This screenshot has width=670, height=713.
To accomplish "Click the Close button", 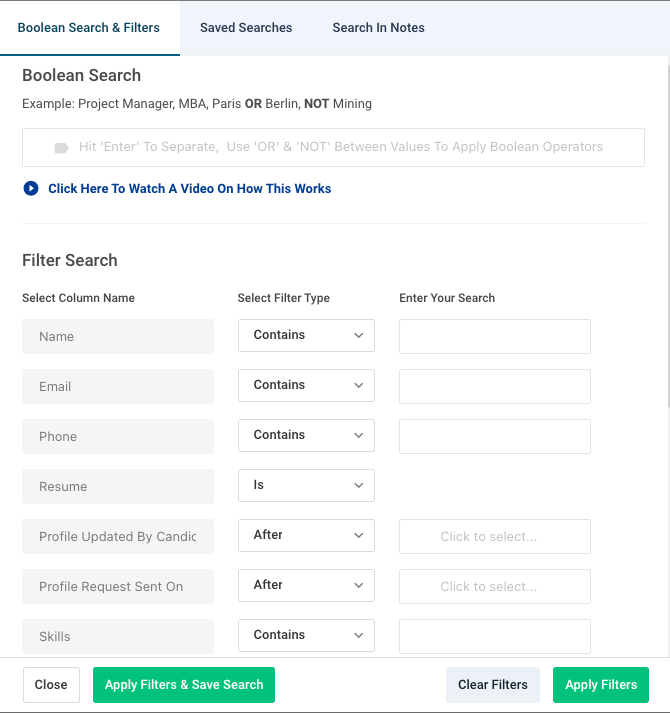I will tap(51, 685).
